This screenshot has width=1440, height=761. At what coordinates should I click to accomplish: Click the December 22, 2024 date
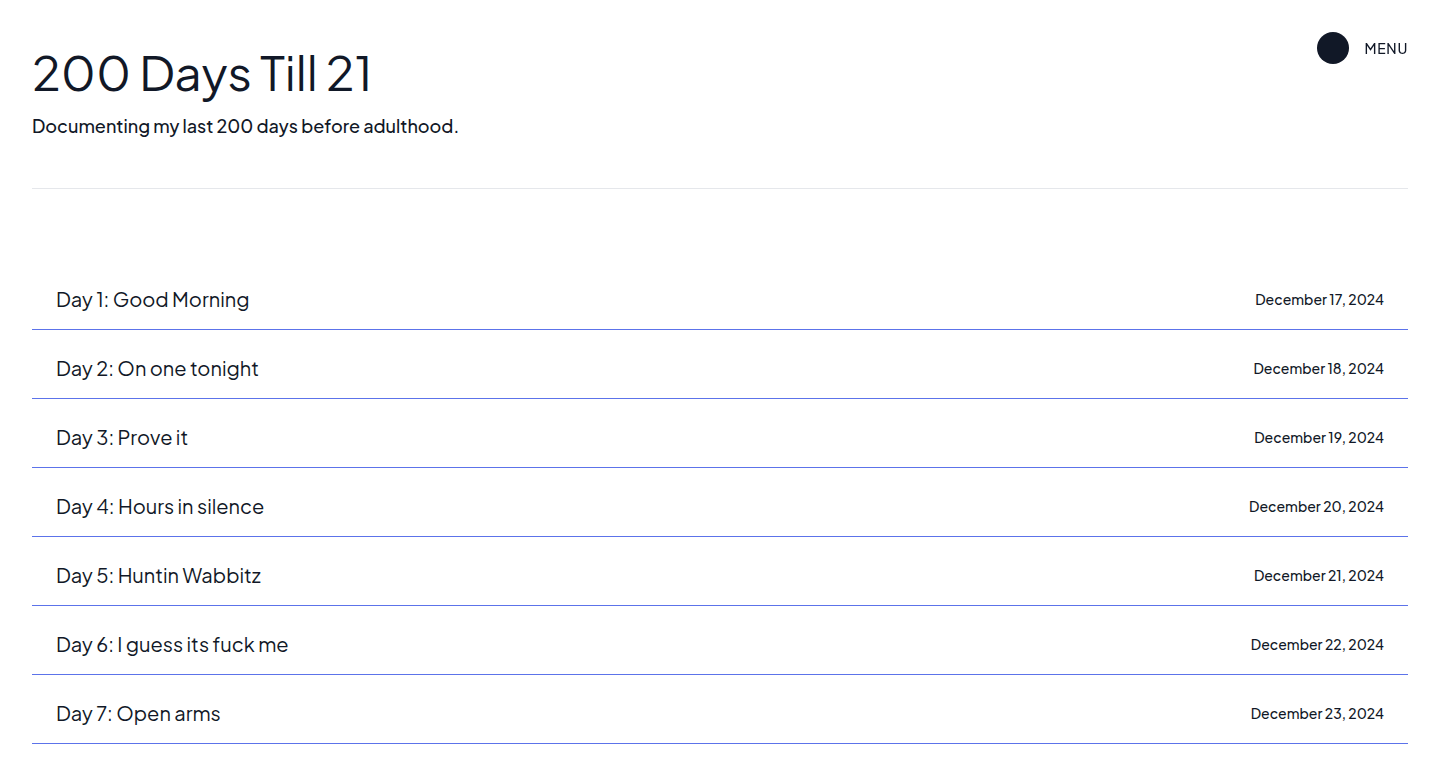tap(1317, 645)
